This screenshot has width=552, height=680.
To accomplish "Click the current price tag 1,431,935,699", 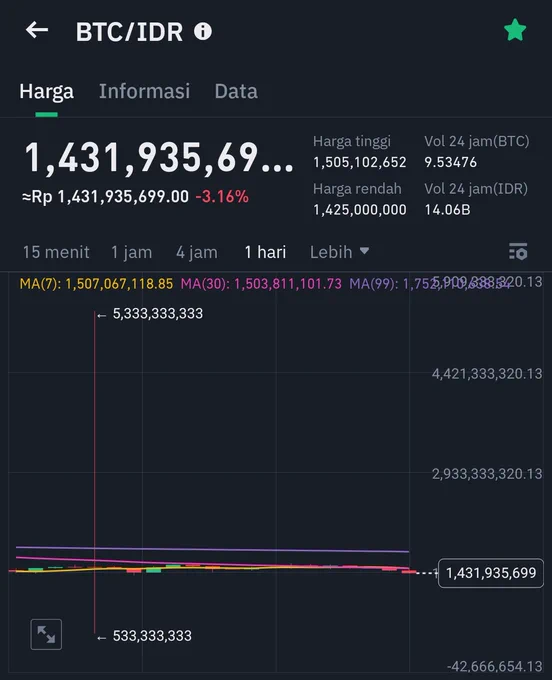I will (x=490, y=573).
